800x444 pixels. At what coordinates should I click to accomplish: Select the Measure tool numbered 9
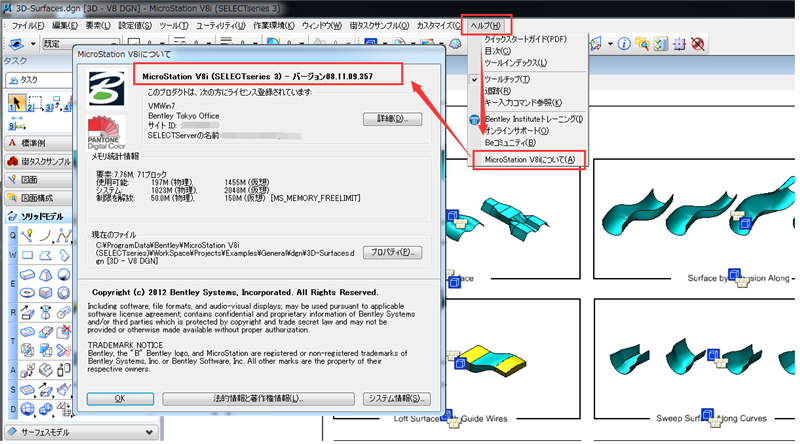pyautogui.click(x=15, y=122)
